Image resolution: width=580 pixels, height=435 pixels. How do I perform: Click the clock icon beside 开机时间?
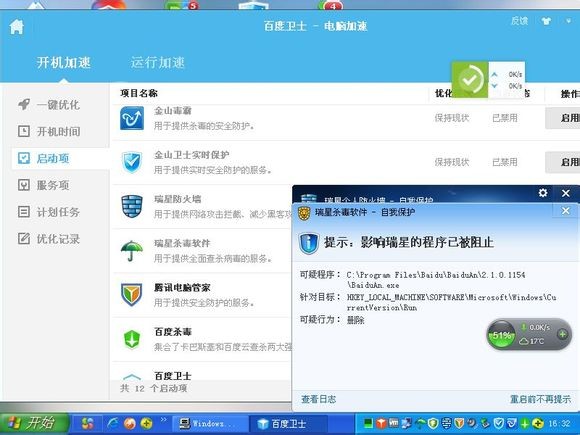[24, 131]
